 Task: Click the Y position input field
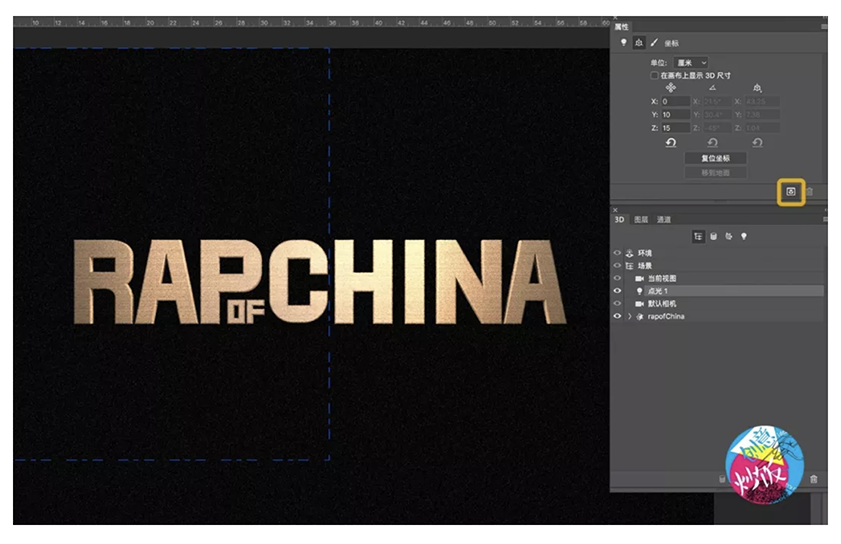[675, 115]
